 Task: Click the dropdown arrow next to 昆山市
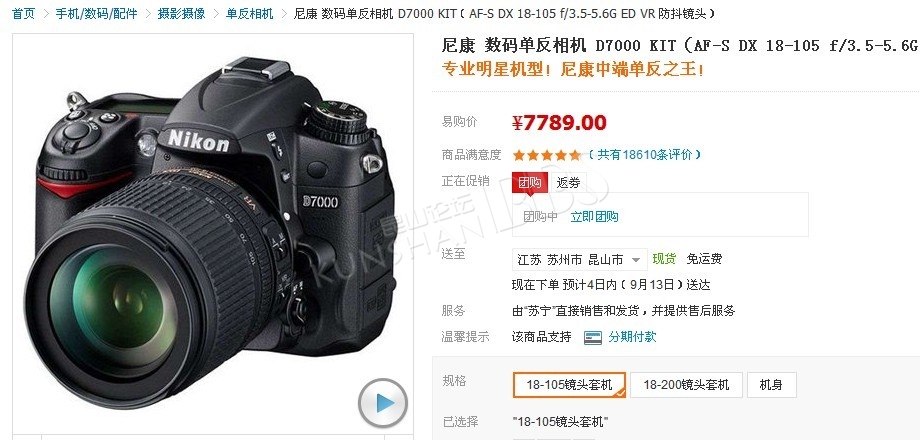coord(635,259)
